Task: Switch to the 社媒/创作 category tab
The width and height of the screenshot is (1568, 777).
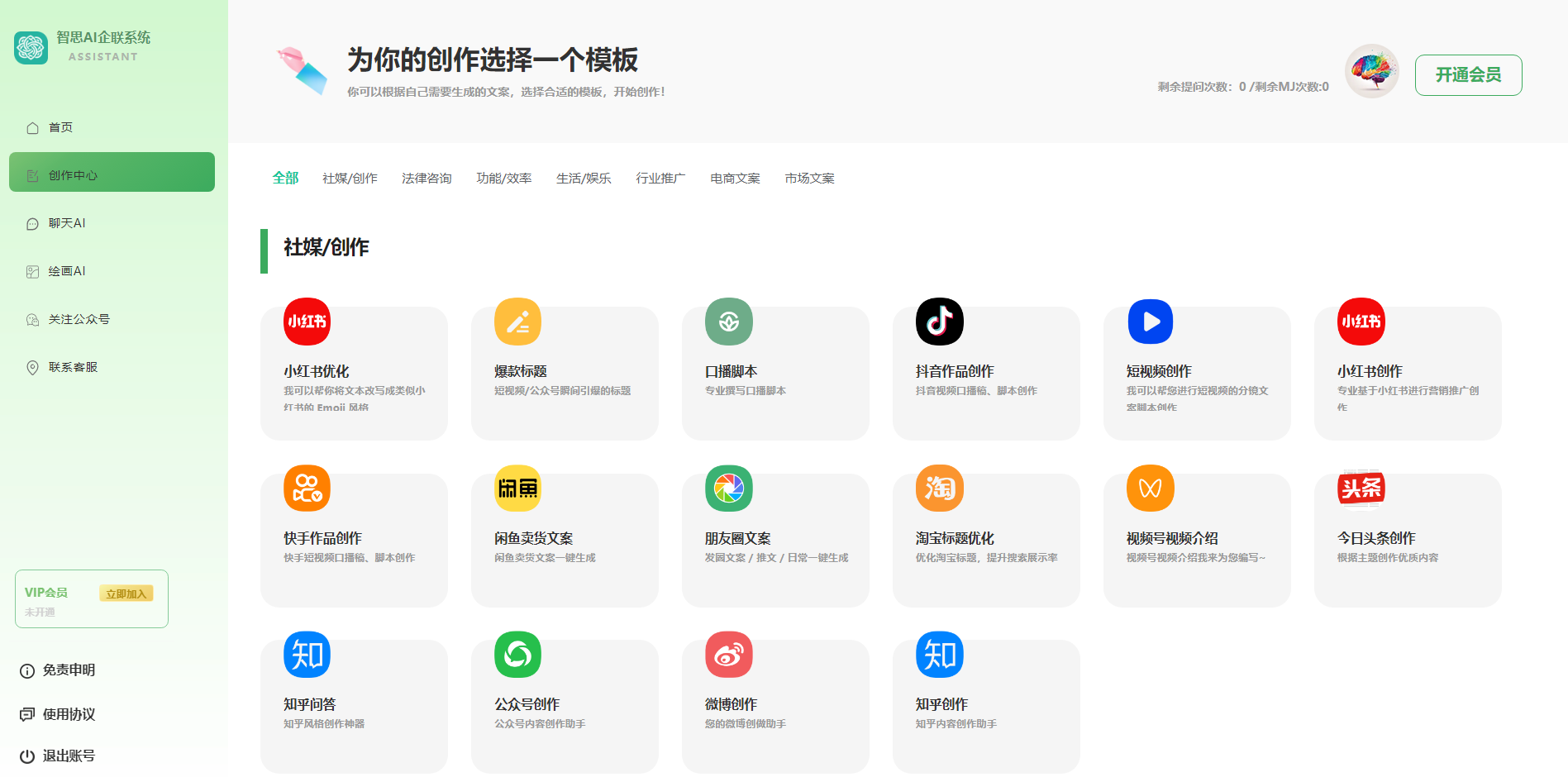Action: (x=350, y=179)
